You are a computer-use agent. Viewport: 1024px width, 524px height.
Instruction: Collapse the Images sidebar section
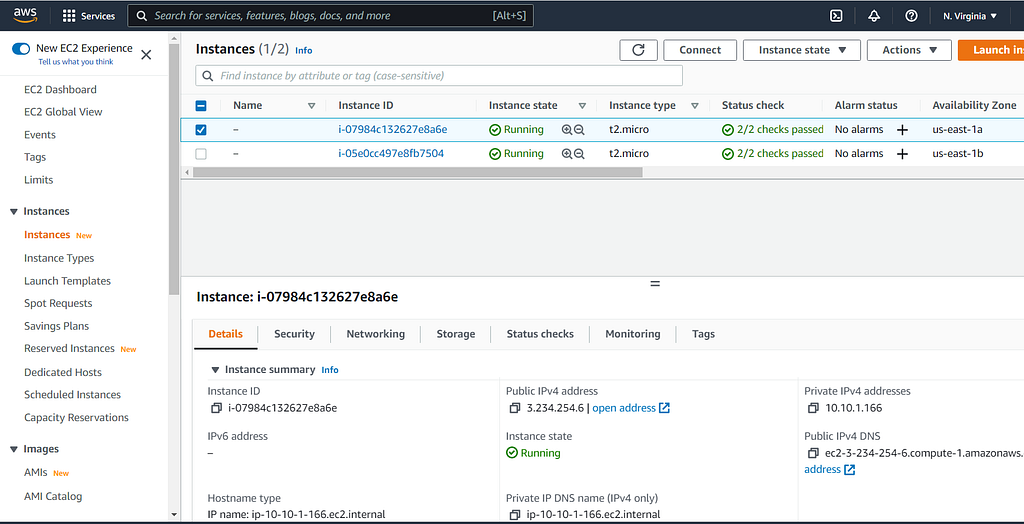pos(14,450)
